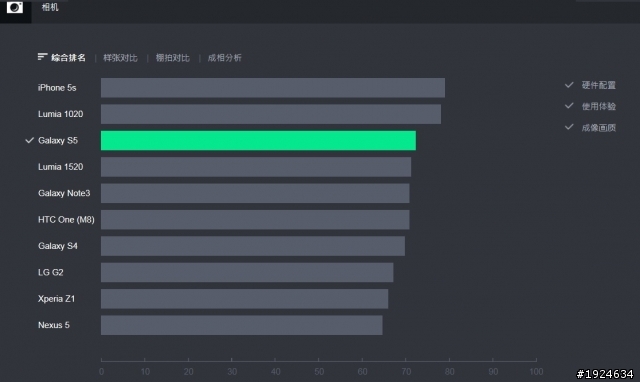The width and height of the screenshot is (640, 382).
Task: Open the 样张对比 tab
Action: point(120,58)
